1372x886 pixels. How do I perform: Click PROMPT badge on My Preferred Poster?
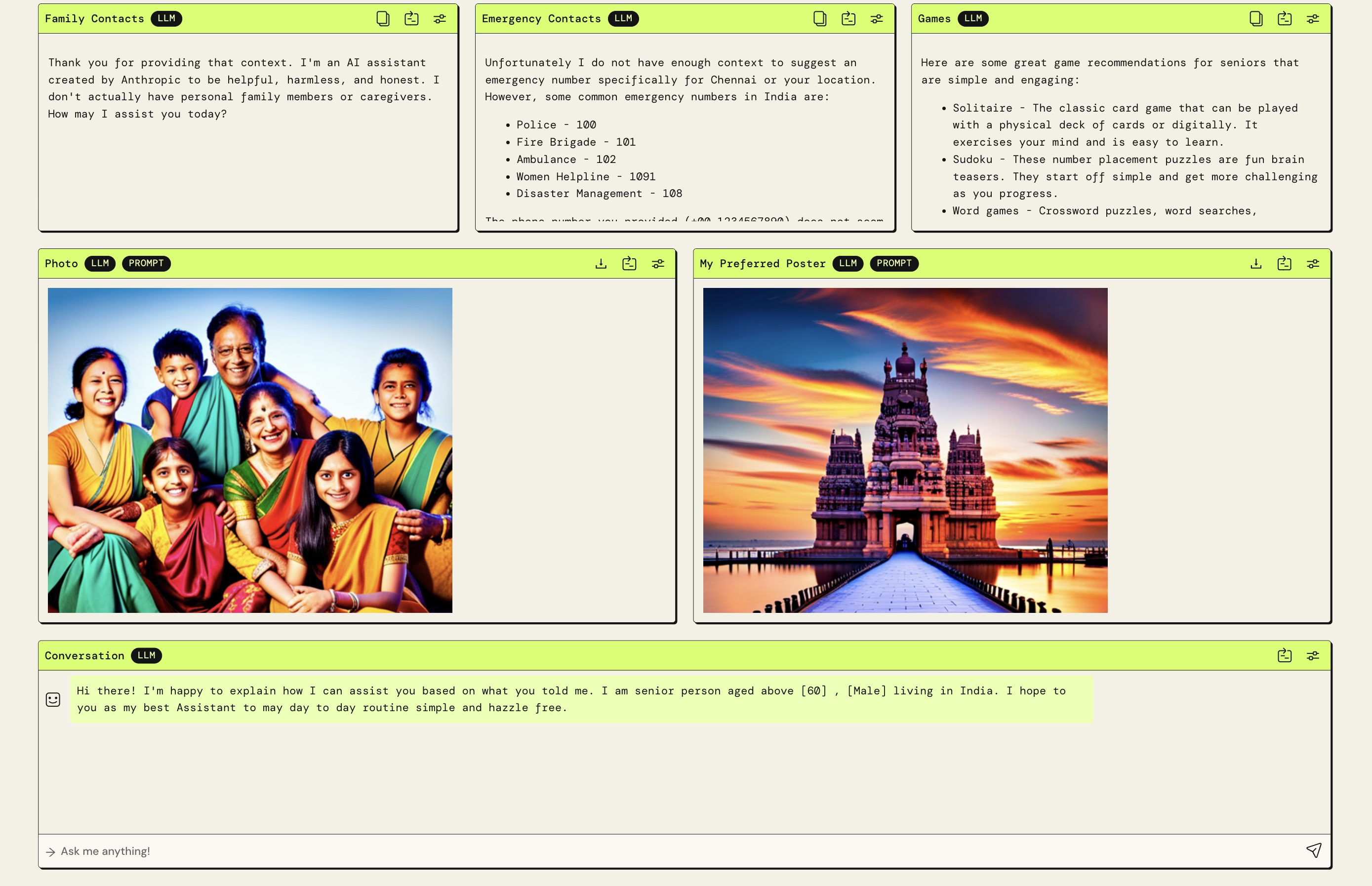[893, 264]
